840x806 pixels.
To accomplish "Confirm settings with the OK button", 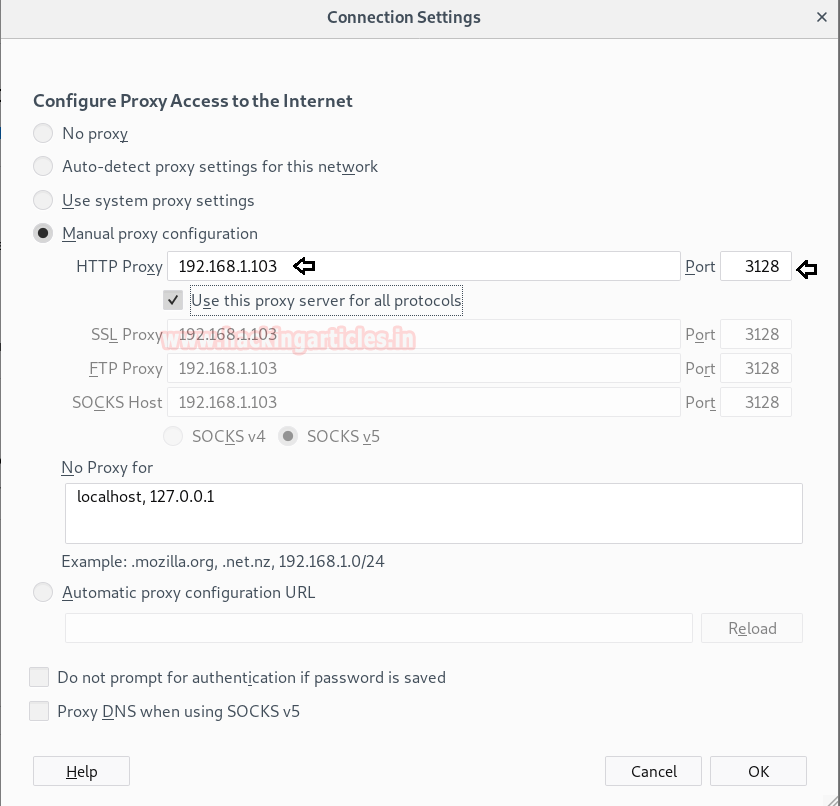I will (x=758, y=771).
